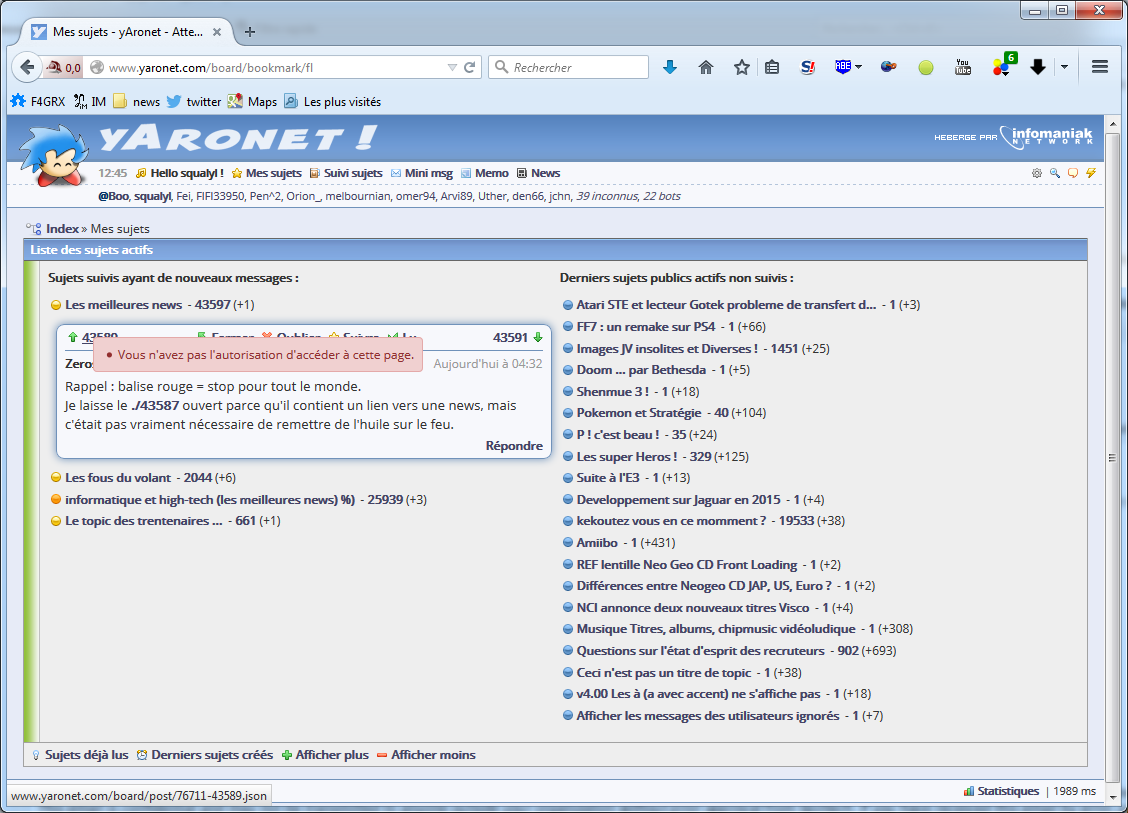Open the downloads arrow dropdown in toolbar

pos(1064,67)
